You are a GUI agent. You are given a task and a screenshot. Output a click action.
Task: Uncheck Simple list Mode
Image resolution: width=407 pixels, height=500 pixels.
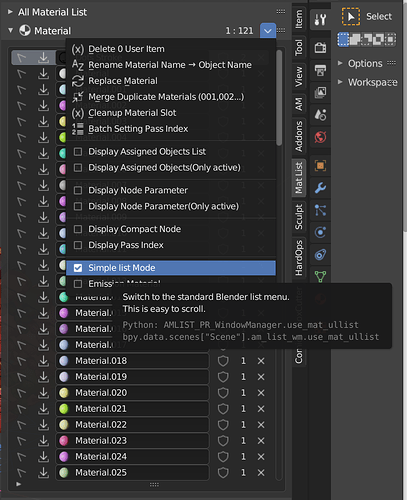(x=78, y=268)
